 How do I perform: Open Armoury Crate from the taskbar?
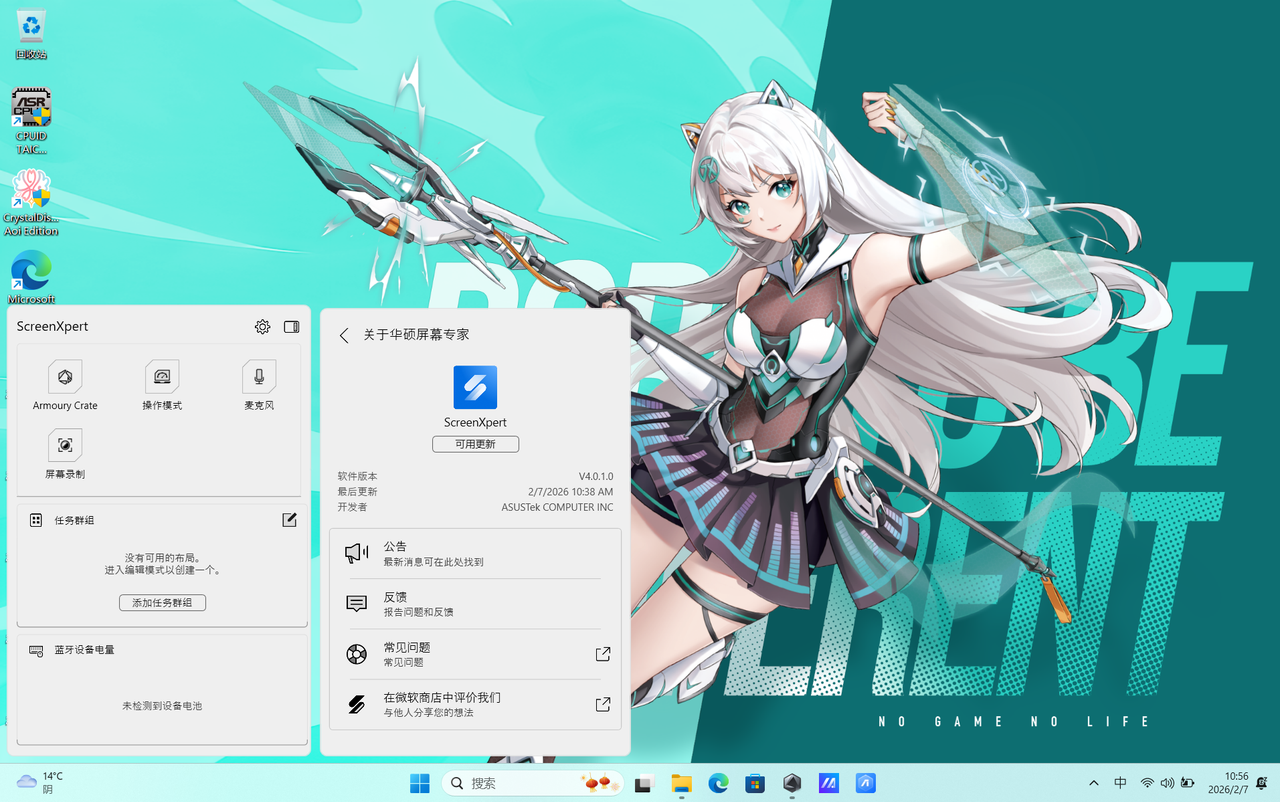(792, 783)
